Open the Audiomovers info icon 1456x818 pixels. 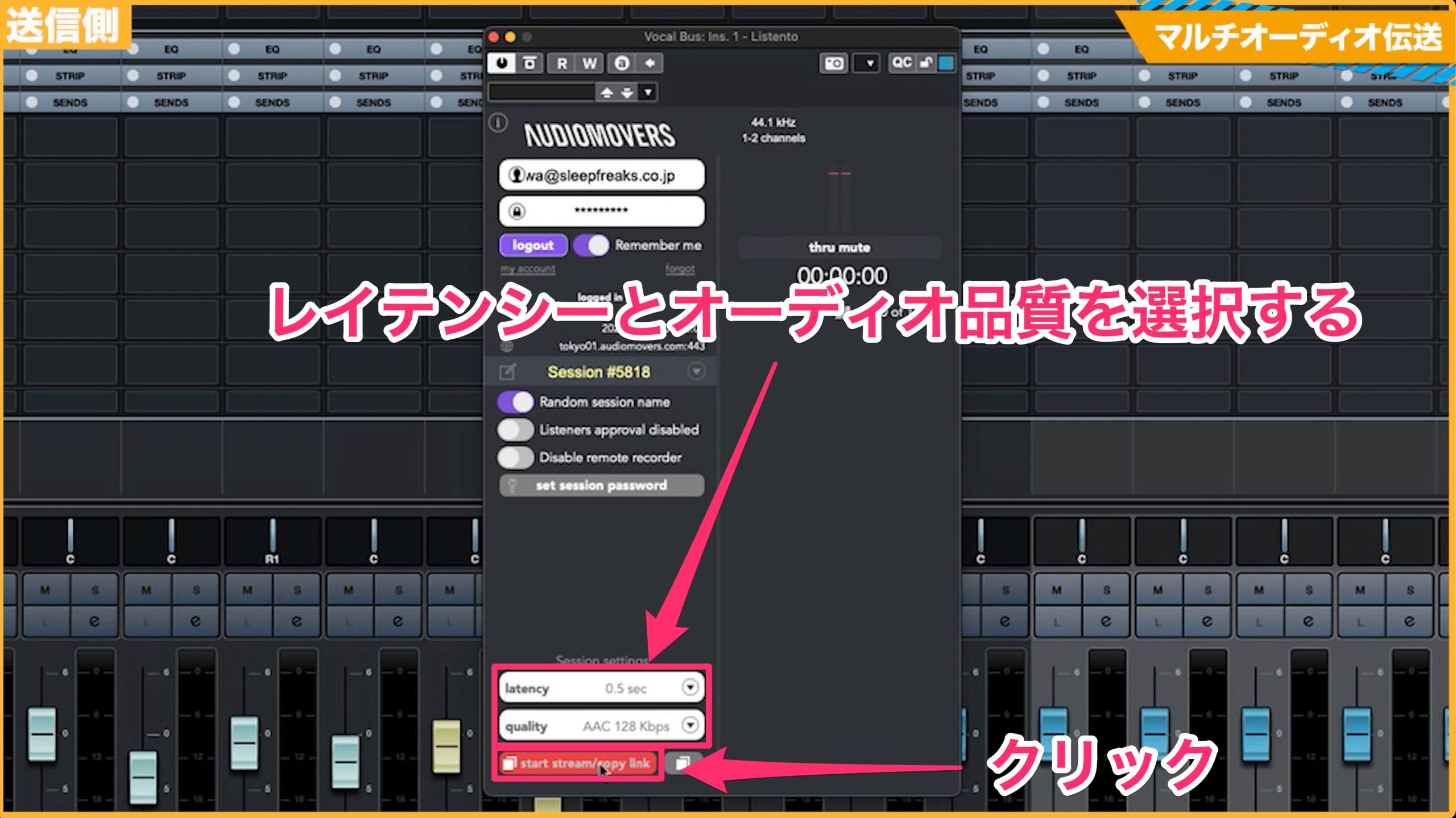[x=498, y=122]
